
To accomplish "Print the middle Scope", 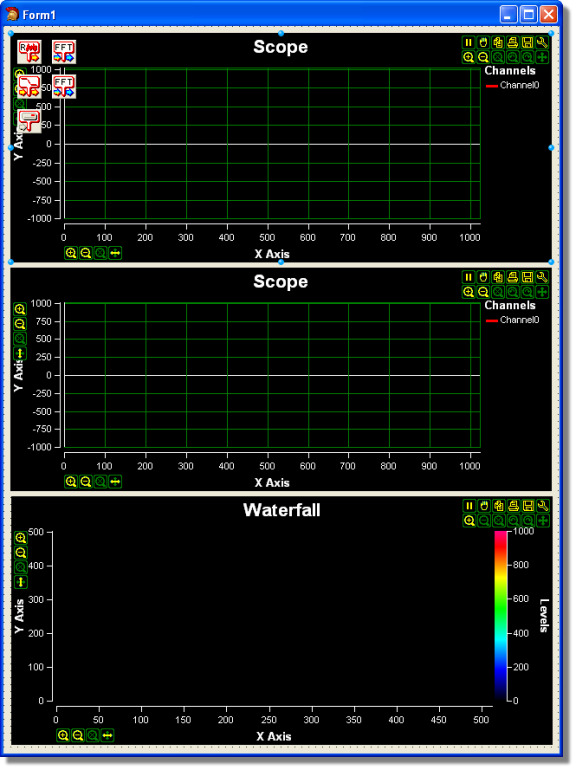I will pyautogui.click(x=513, y=277).
